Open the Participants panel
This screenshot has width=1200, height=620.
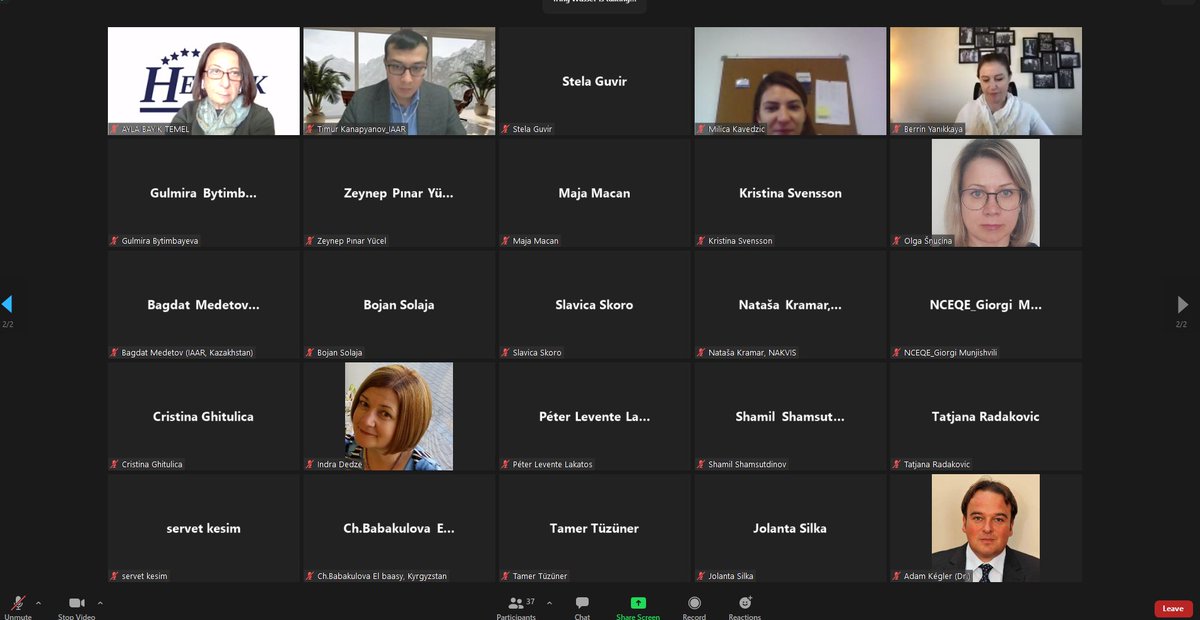pyautogui.click(x=516, y=607)
